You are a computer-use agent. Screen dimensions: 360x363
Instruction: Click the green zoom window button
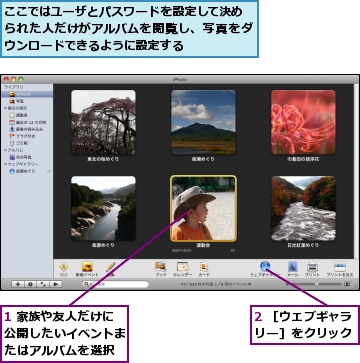21,79
